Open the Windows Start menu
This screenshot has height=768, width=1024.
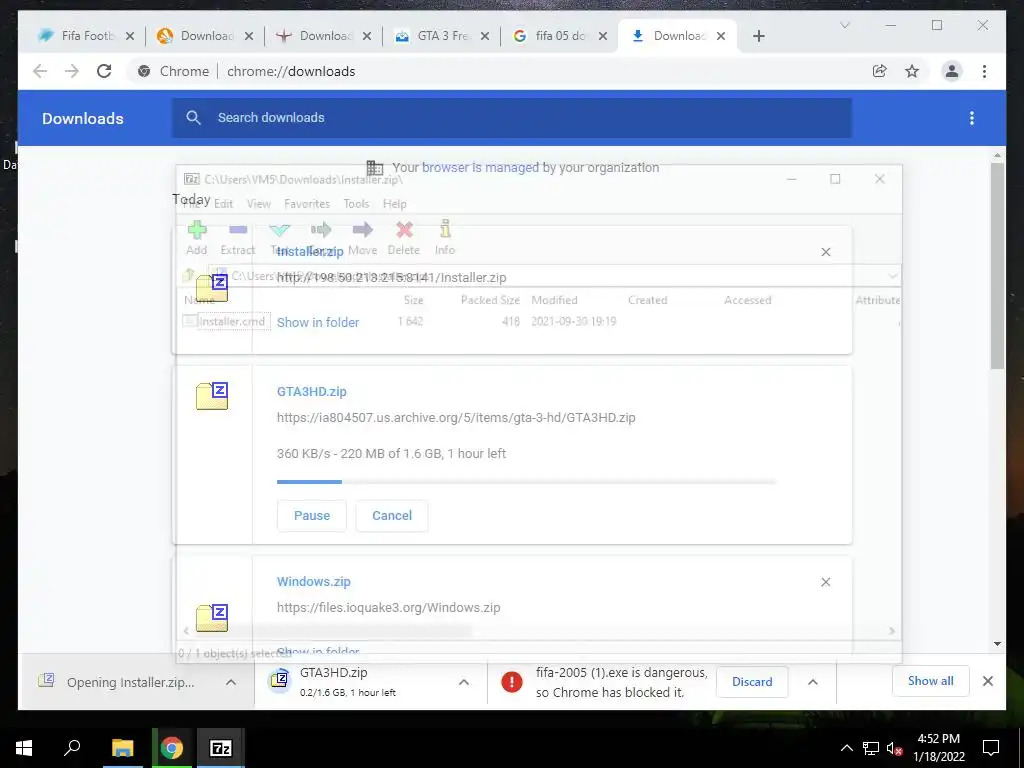pyautogui.click(x=24, y=748)
